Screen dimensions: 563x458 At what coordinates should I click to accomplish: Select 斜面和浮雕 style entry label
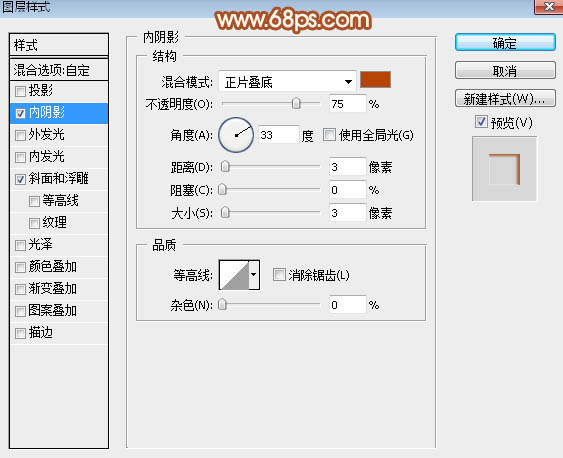pyautogui.click(x=59, y=178)
